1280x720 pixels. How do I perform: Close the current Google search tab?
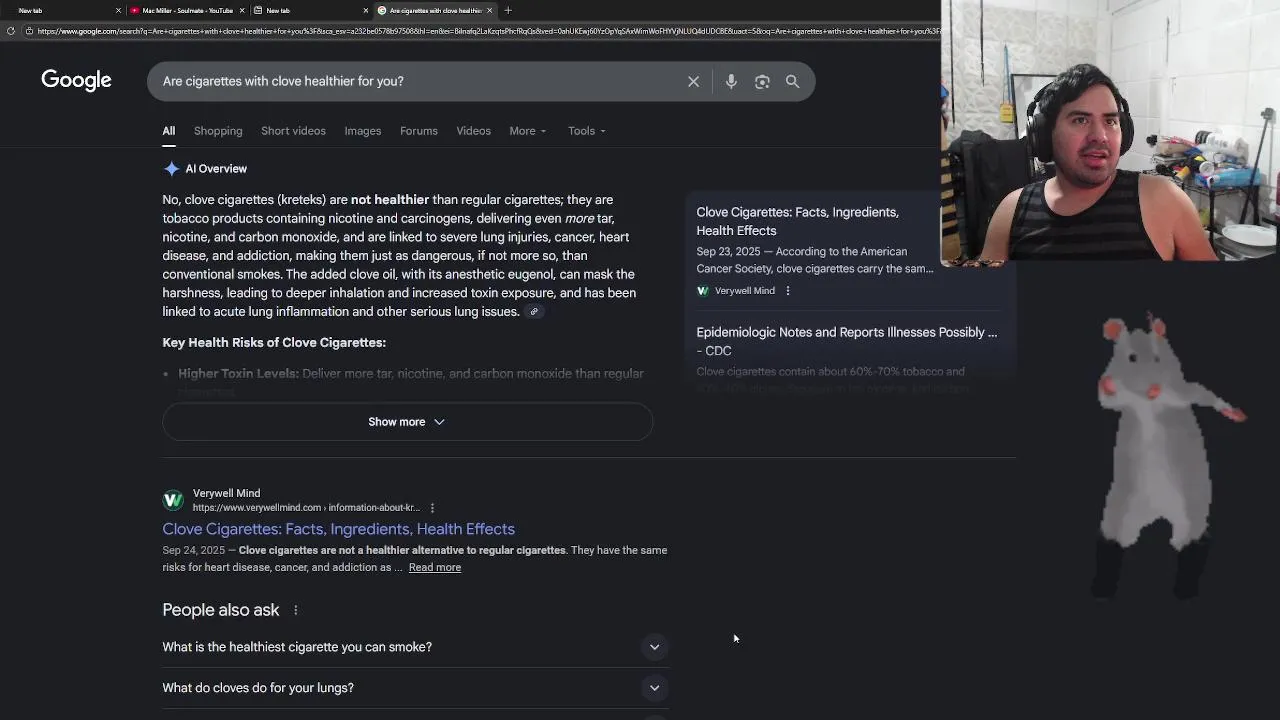coord(489,10)
